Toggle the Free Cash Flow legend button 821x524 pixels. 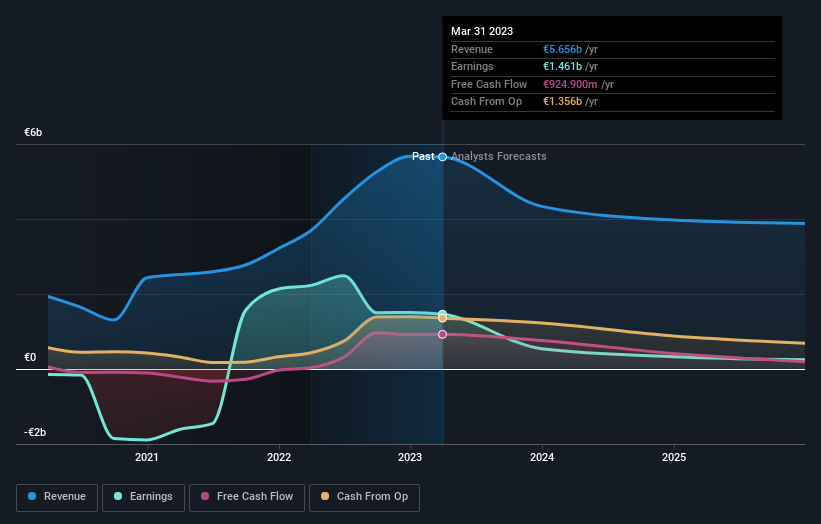click(x=247, y=497)
